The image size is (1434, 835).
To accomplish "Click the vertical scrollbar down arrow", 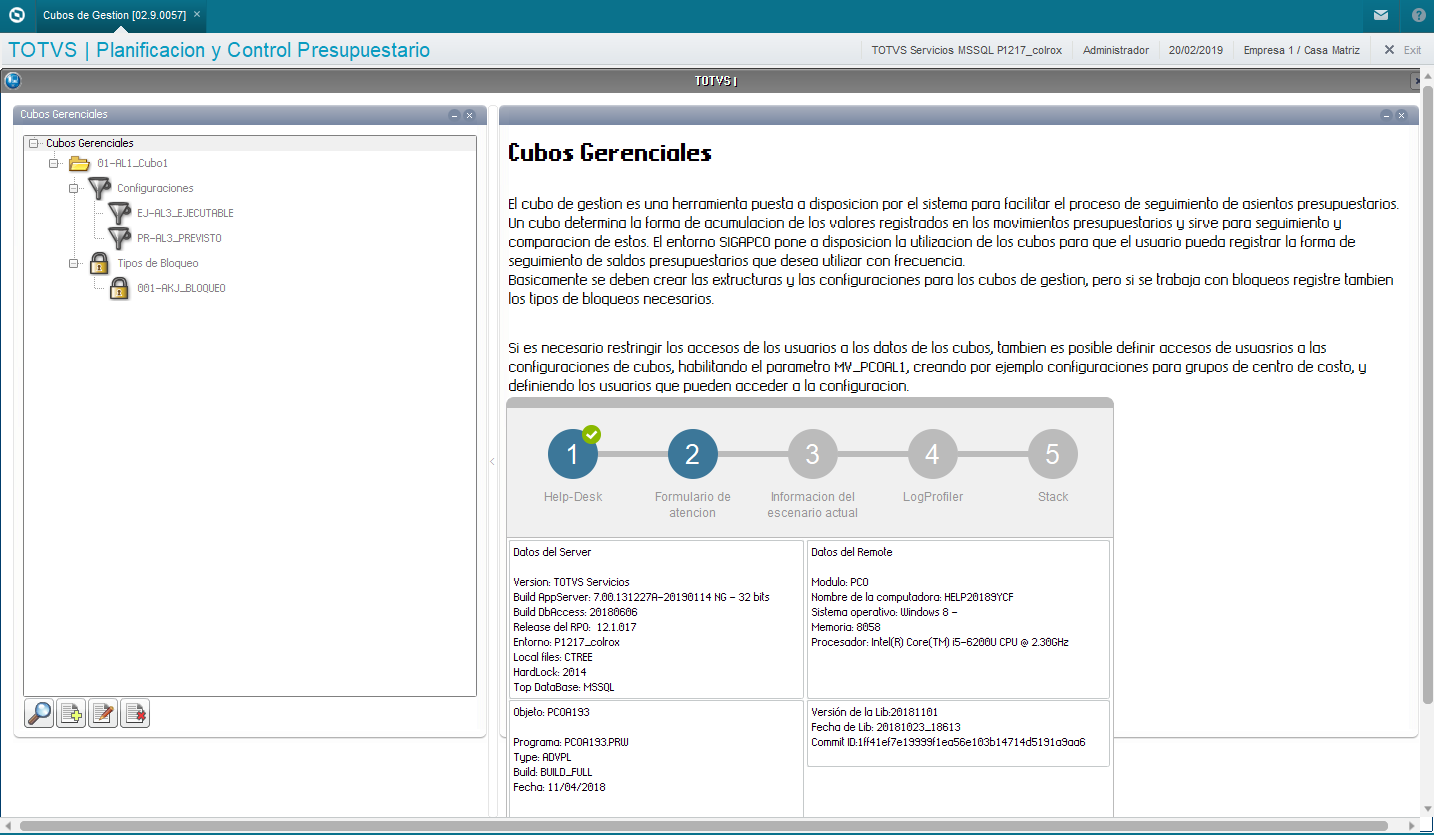I will tap(1427, 810).
